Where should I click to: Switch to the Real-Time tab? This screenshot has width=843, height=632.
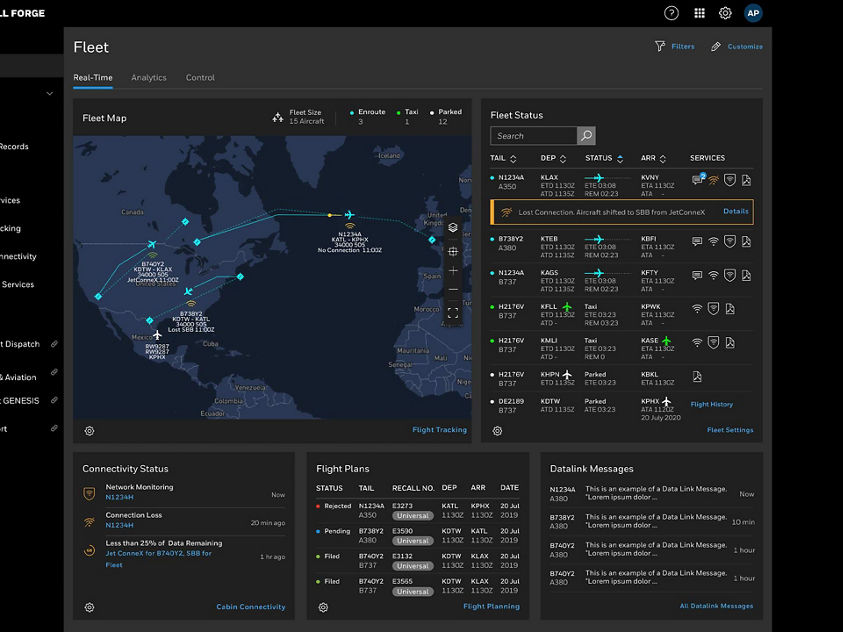click(x=93, y=77)
